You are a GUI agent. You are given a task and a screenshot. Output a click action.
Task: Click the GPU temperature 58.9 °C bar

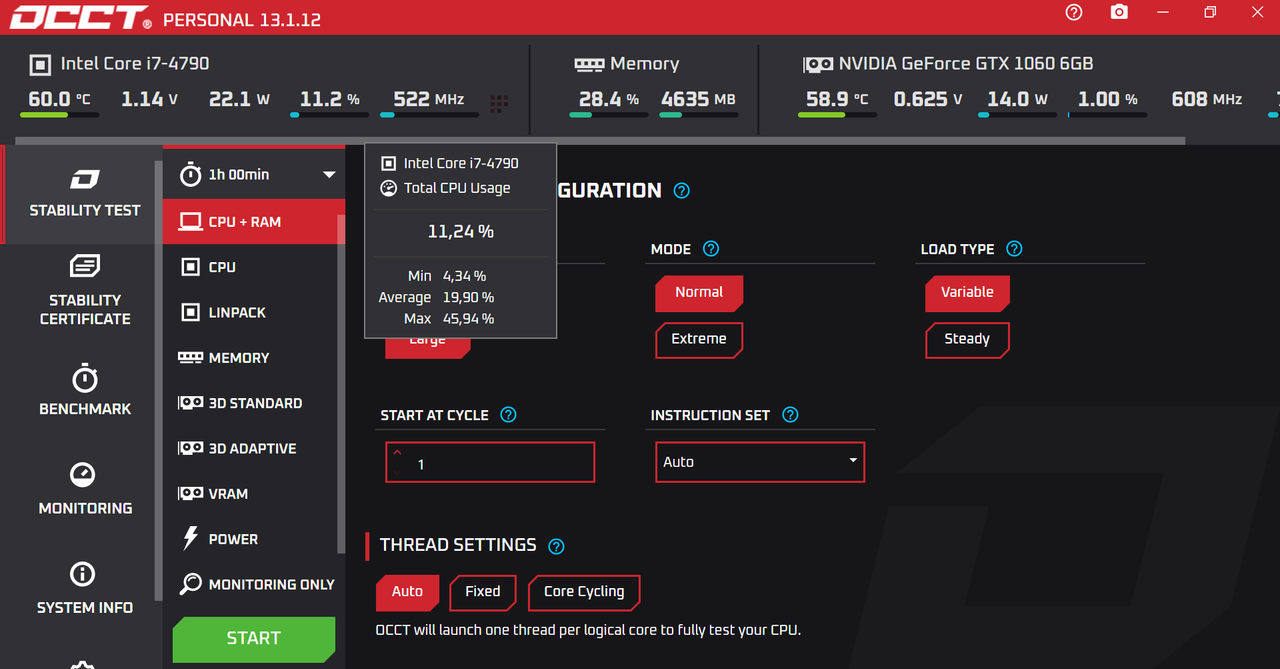838,115
